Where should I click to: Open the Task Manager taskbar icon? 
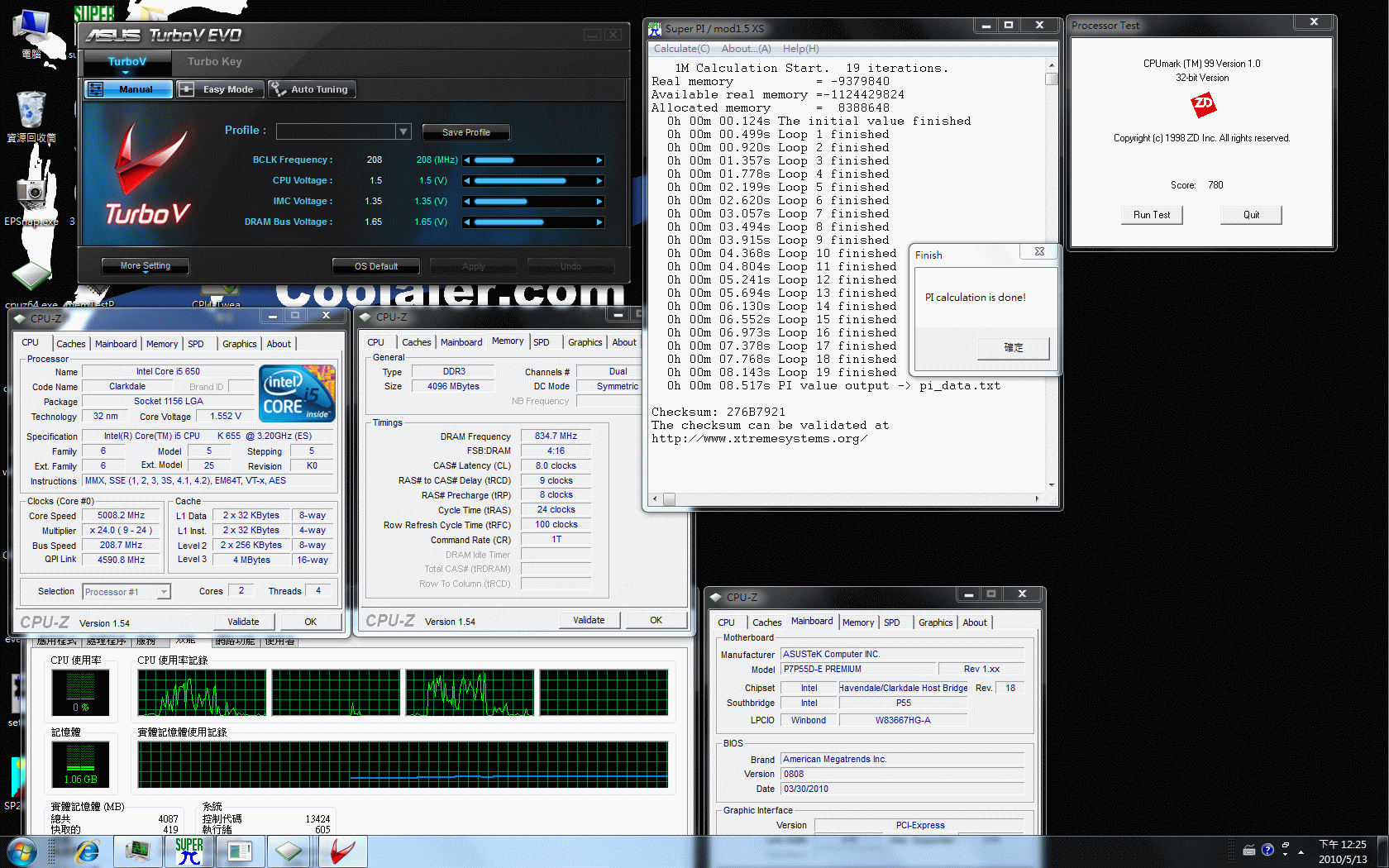pos(137,851)
